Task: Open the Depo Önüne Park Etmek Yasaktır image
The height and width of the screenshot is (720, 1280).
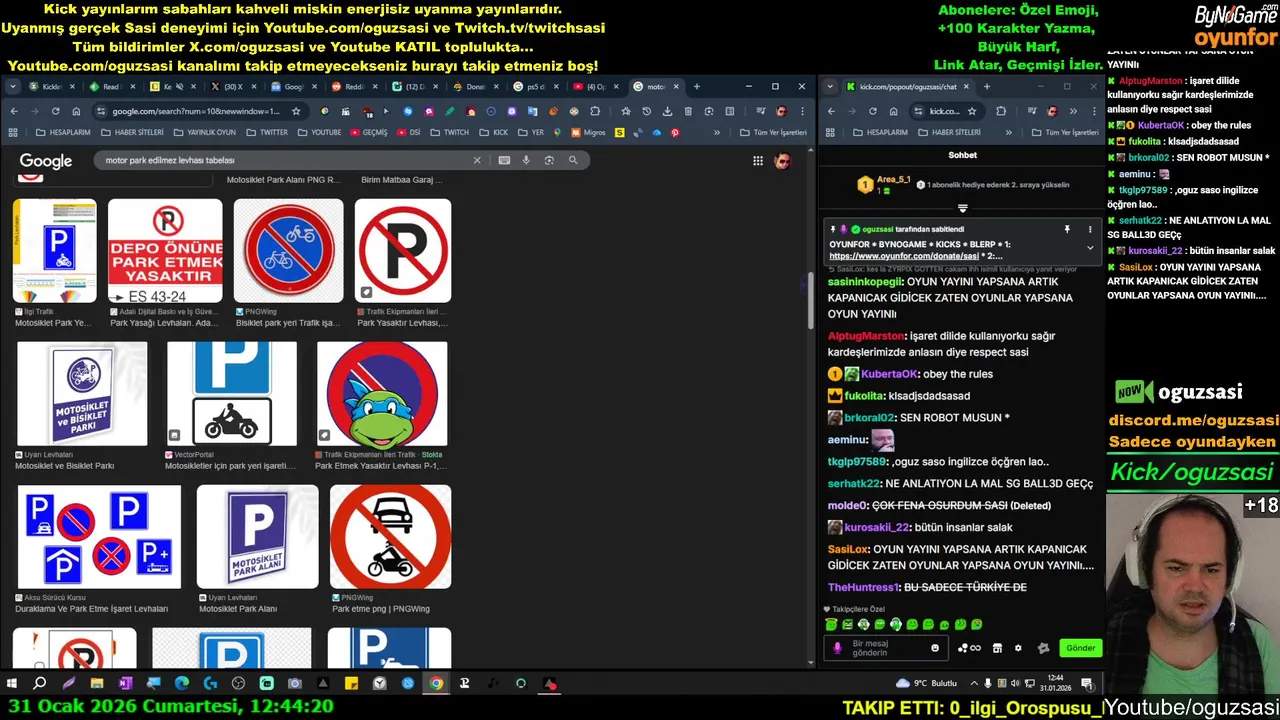Action: click(165, 251)
